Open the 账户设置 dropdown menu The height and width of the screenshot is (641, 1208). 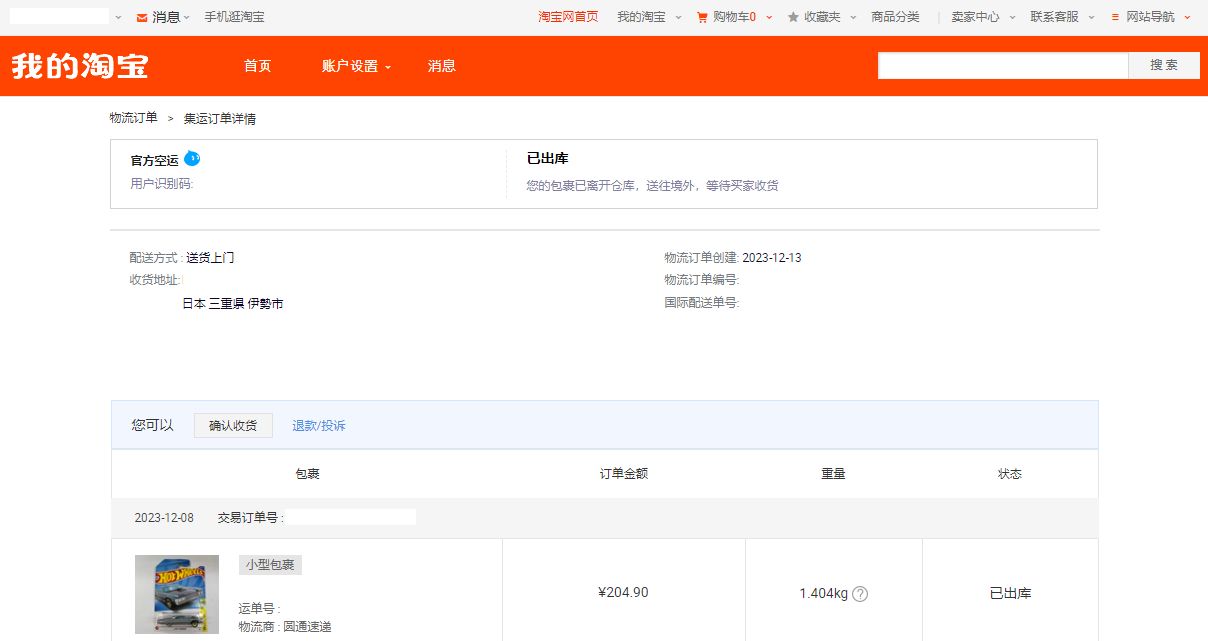357,66
